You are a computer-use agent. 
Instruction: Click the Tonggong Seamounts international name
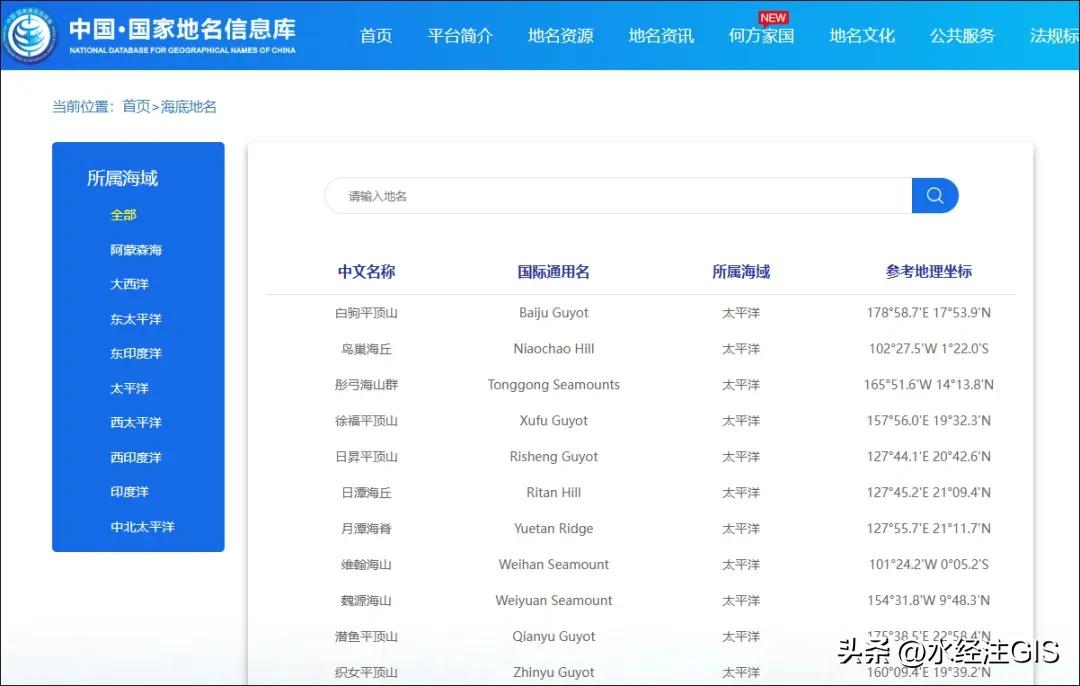pyautogui.click(x=553, y=385)
